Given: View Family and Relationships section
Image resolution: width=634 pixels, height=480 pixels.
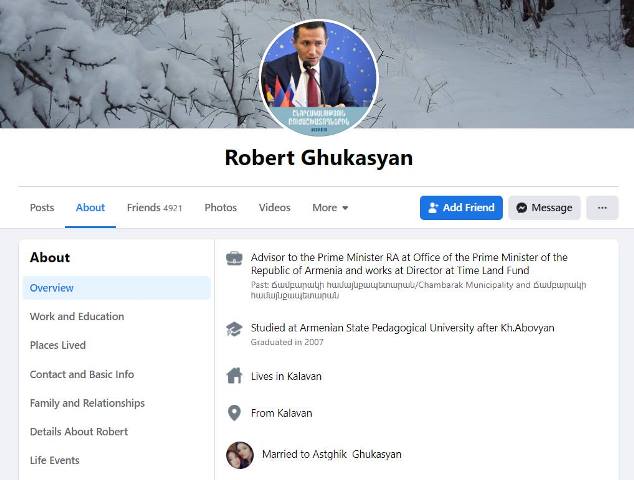Looking at the screenshot, I should point(87,404).
